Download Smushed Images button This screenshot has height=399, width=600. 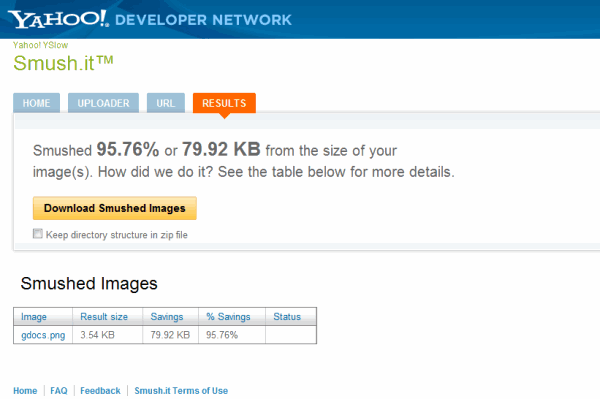click(115, 208)
